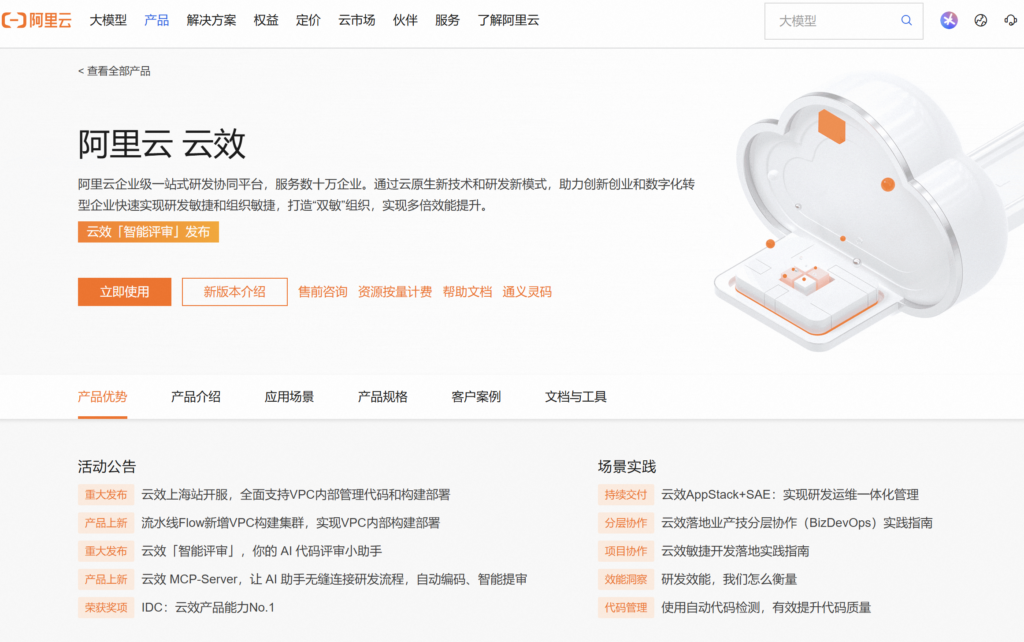Switch to the 产品介绍 tab
The image size is (1024, 642).
click(x=196, y=396)
